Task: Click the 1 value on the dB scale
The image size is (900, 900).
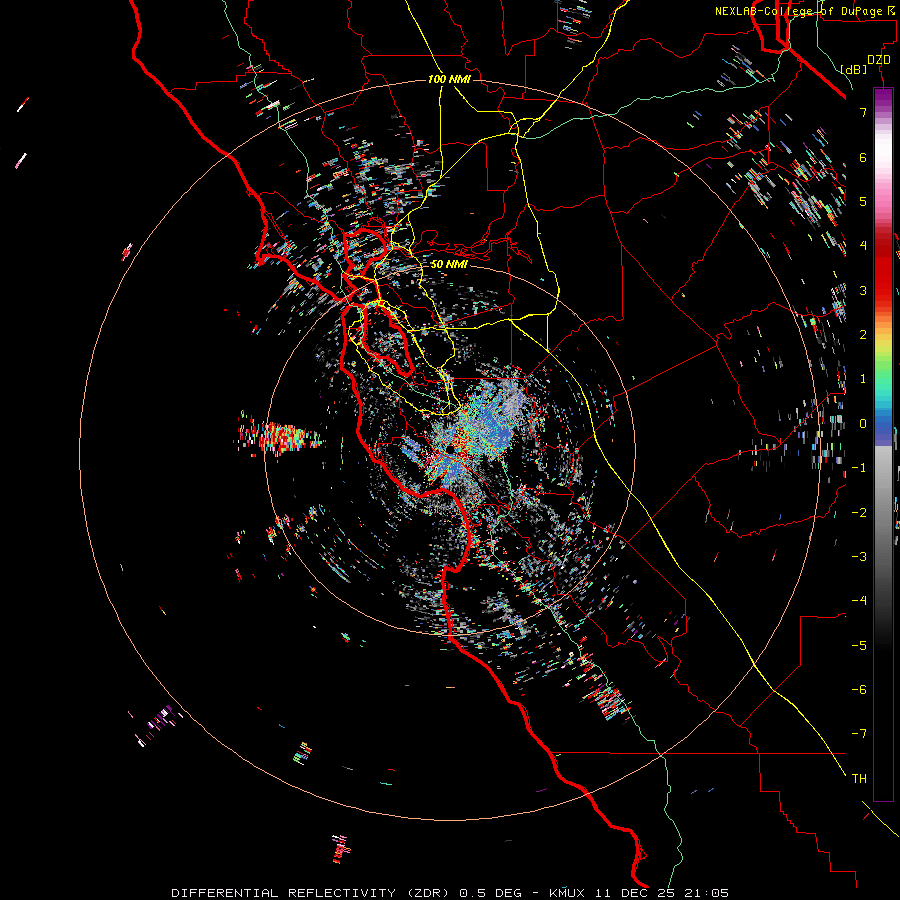Action: click(x=863, y=379)
